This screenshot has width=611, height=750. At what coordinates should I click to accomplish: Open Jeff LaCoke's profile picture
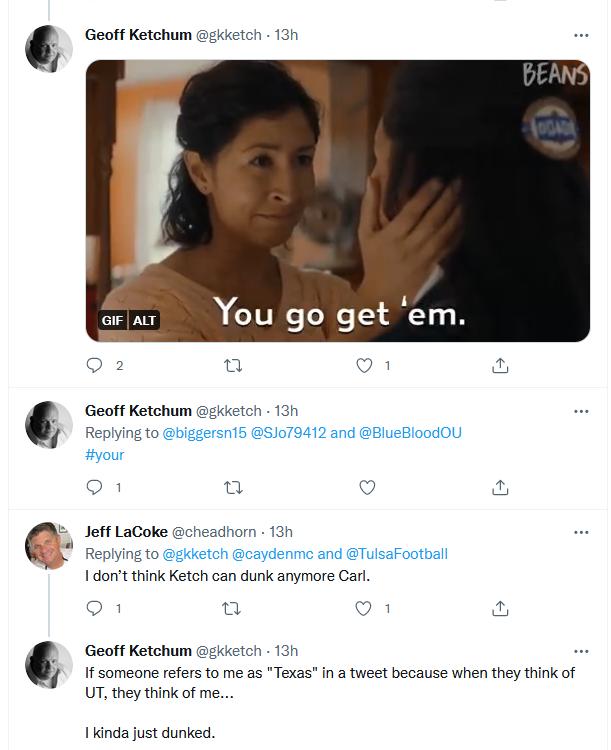click(49, 546)
